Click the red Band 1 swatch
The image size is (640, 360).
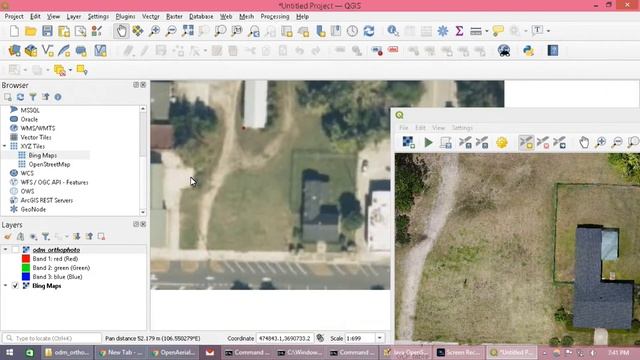[x=26, y=258]
